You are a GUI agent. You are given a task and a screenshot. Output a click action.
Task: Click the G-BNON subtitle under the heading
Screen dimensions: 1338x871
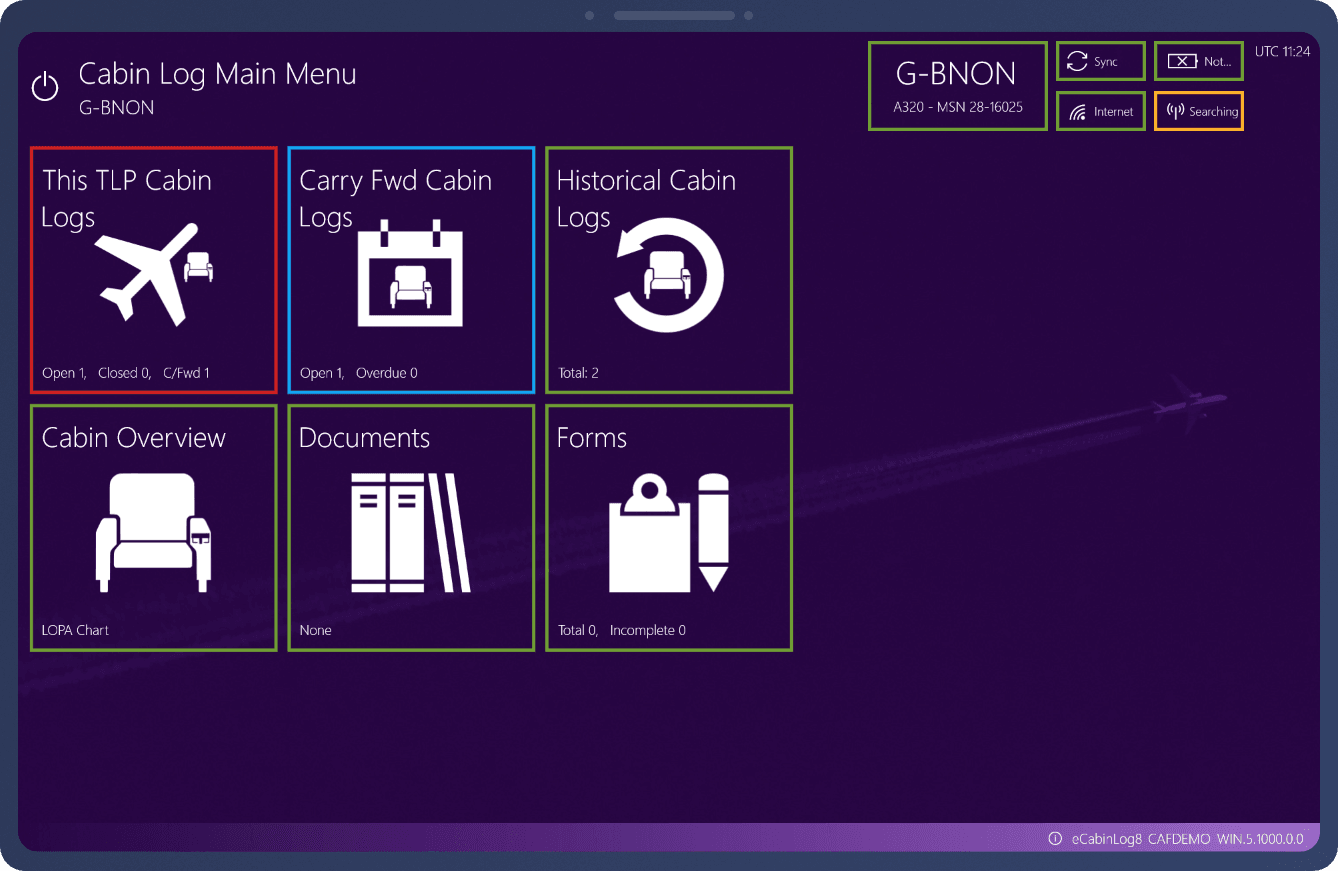click(x=116, y=108)
